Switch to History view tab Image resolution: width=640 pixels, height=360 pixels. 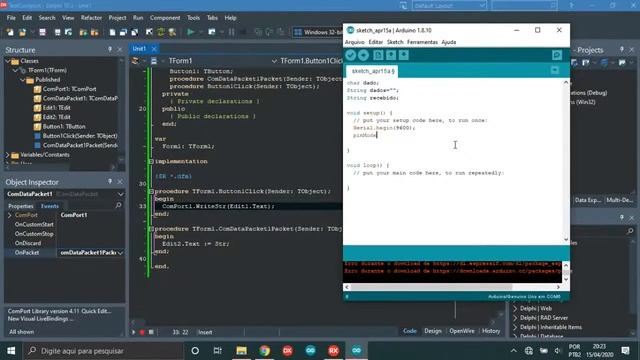point(491,331)
